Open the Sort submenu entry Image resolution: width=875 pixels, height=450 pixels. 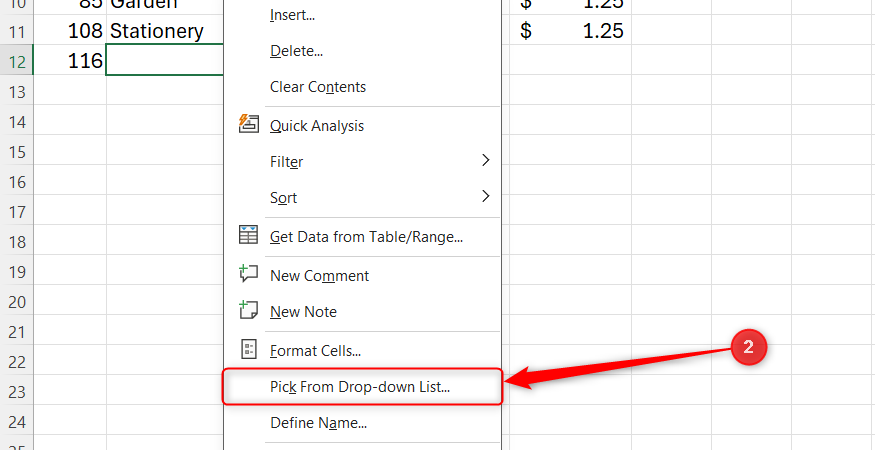coord(363,198)
